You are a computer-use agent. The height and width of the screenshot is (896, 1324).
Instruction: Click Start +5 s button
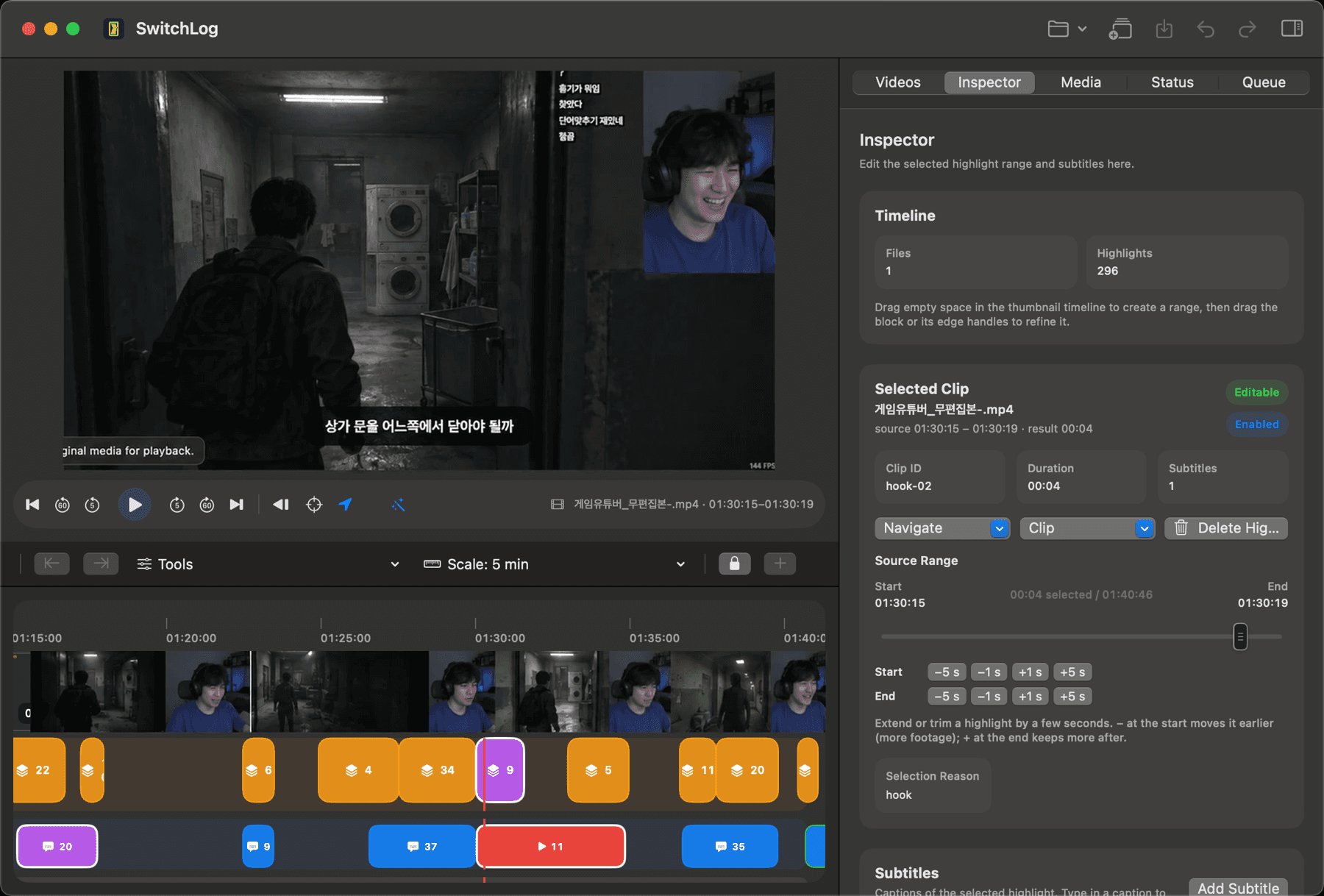click(1072, 672)
